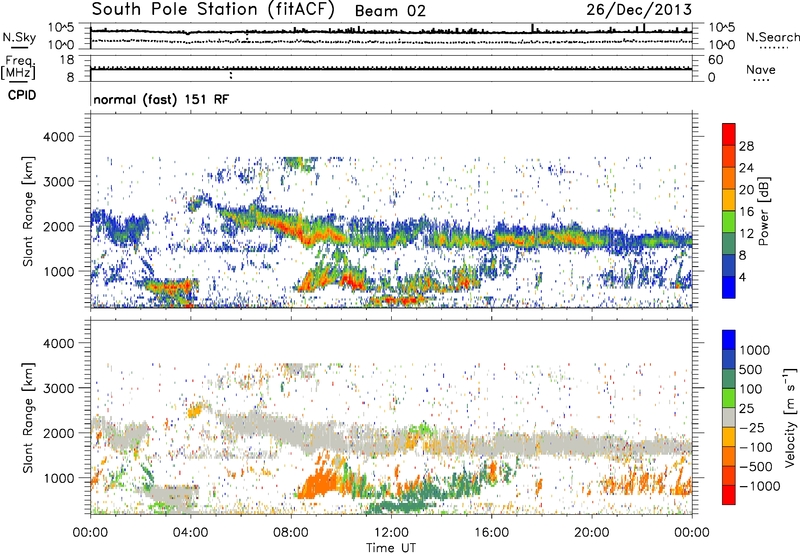Click the 'normal (fast) 151 RF' text

(161, 99)
